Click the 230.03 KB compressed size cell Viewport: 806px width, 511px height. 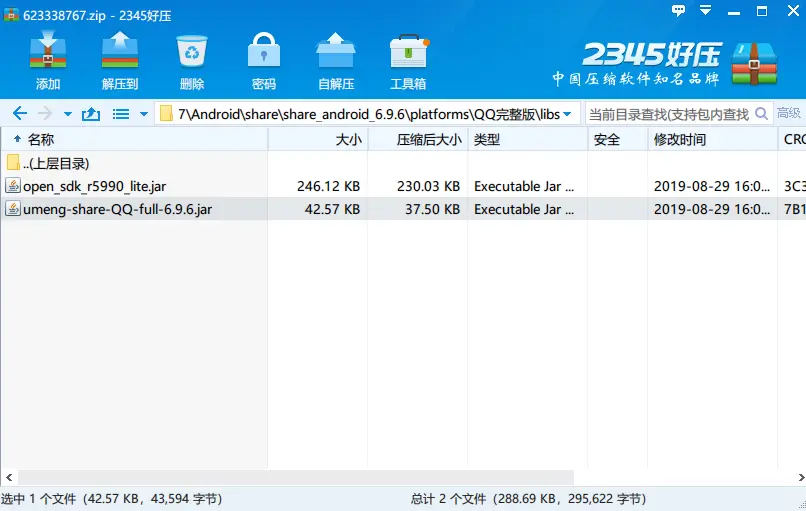click(x=428, y=186)
